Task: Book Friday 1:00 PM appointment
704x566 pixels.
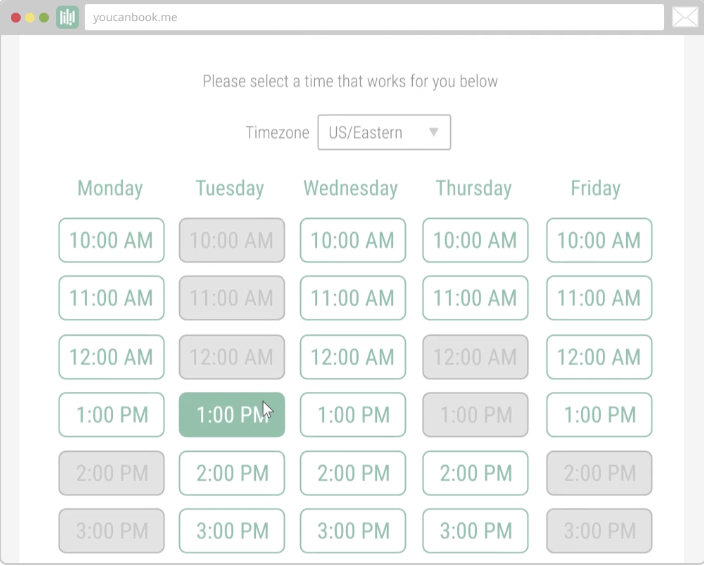Action: pyautogui.click(x=599, y=415)
